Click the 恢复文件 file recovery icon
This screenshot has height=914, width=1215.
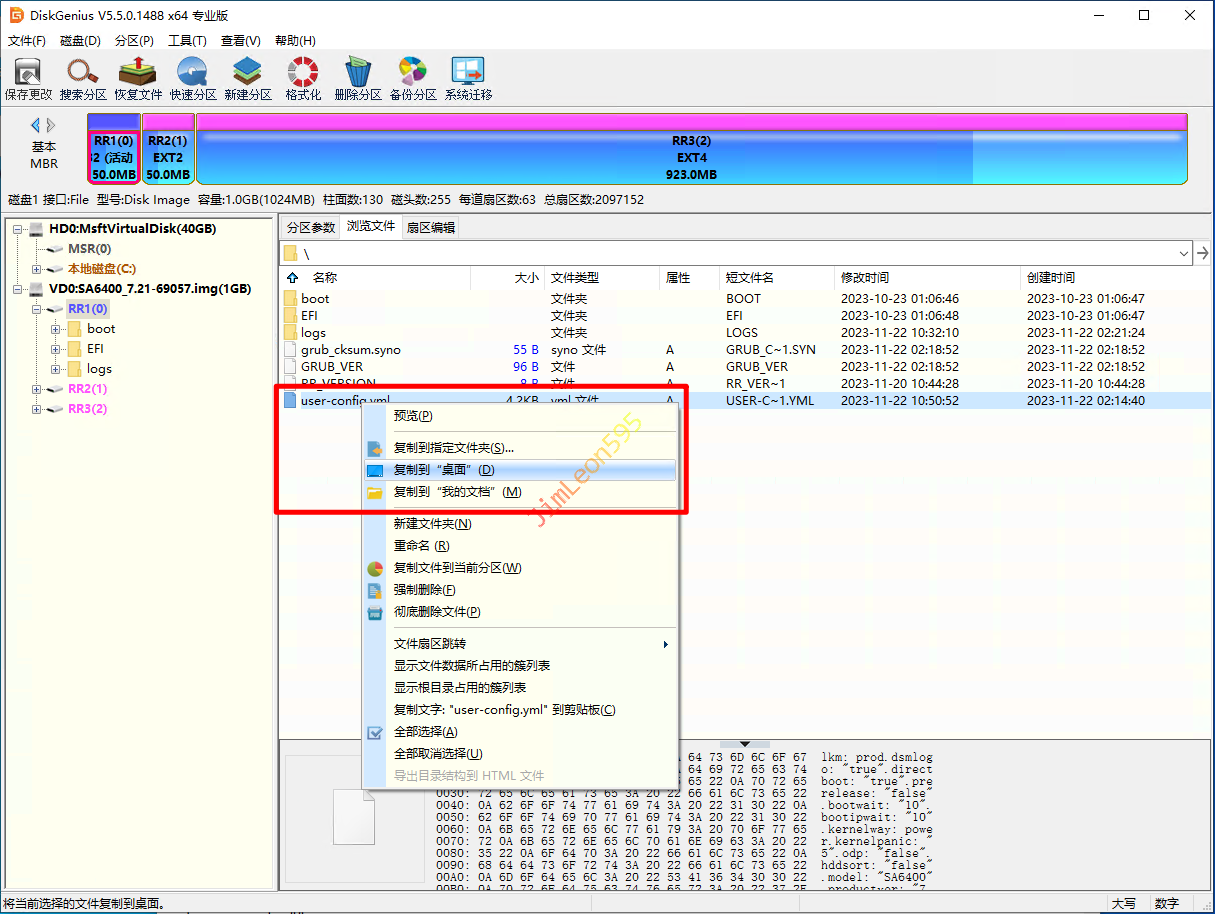[x=137, y=78]
